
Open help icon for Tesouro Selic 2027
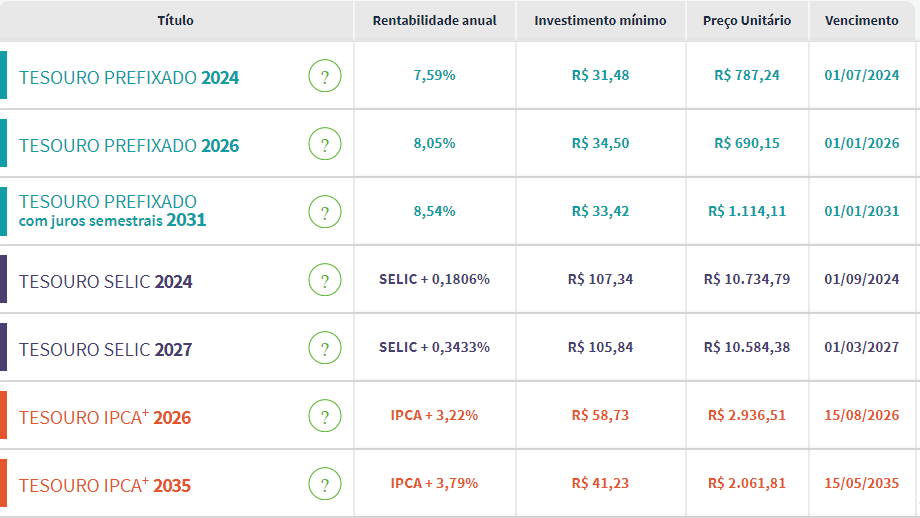coord(325,348)
